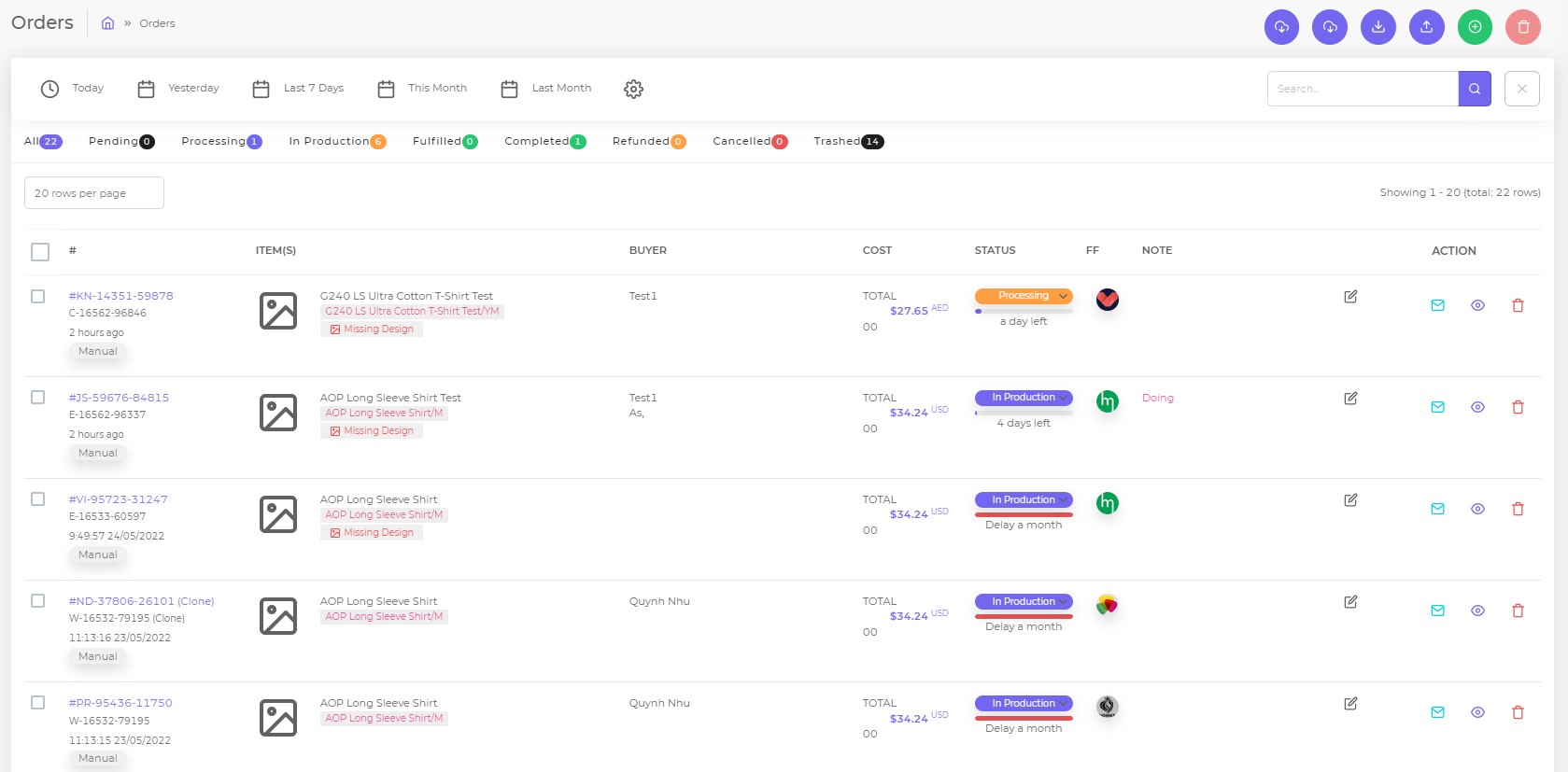Select checkbox for order ND-37806-26101

38,601
